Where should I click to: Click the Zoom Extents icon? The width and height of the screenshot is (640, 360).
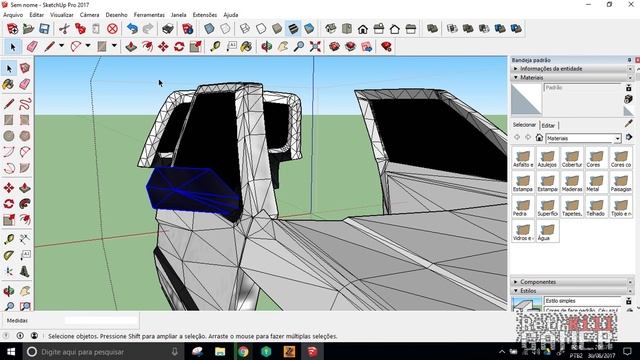coord(315,47)
